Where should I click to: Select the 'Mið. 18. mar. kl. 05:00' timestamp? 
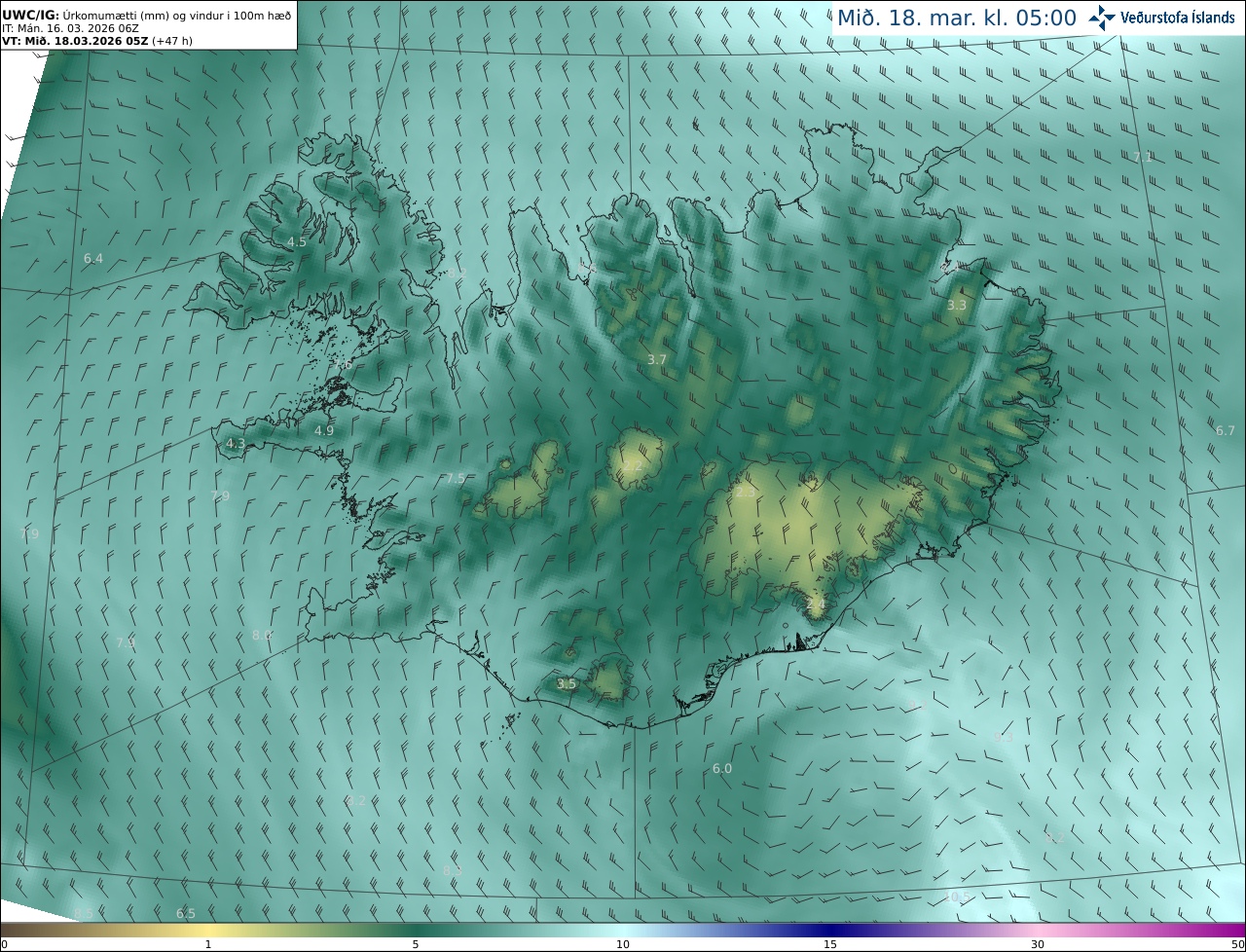point(957,18)
